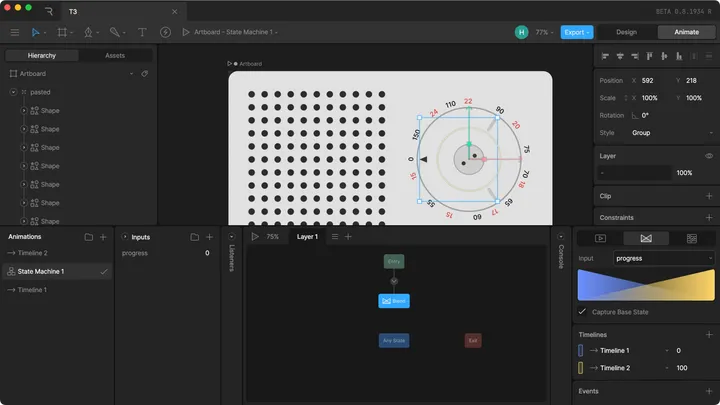Select the Text tool
The width and height of the screenshot is (720, 405).
click(x=142, y=32)
